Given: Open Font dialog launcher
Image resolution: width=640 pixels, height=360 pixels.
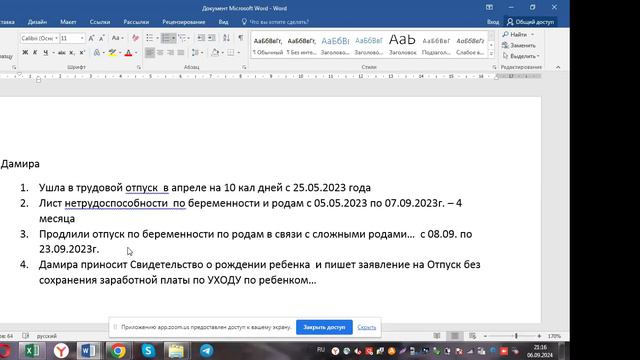Looking at the screenshot, I should pos(139,67).
